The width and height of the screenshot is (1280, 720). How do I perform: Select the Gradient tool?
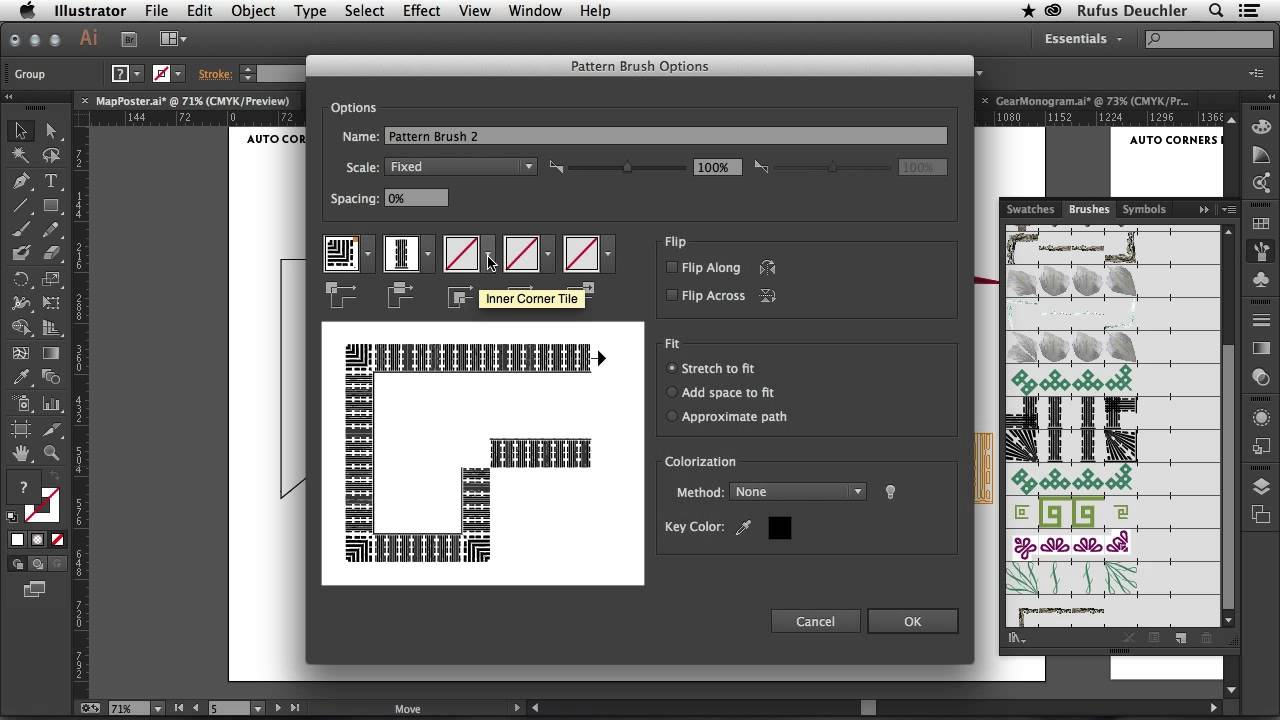pyautogui.click(x=51, y=353)
